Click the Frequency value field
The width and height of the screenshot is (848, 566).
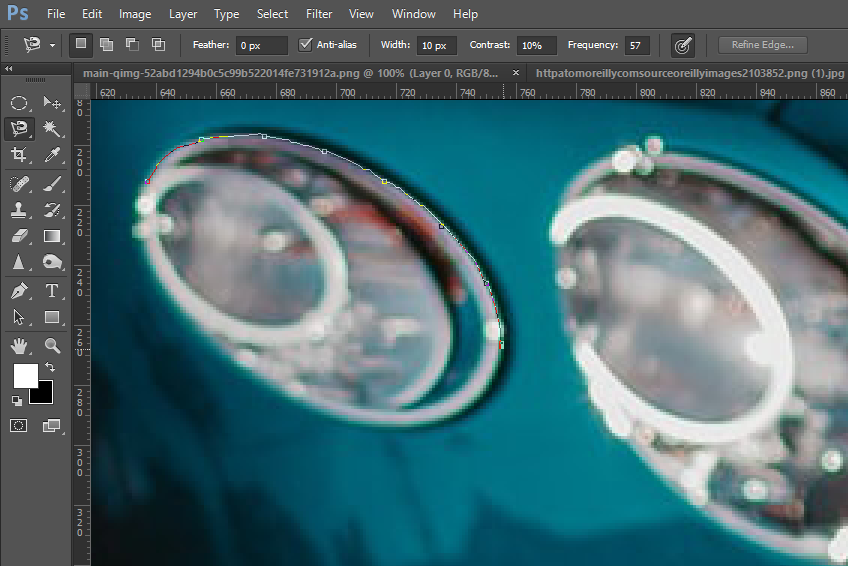637,45
